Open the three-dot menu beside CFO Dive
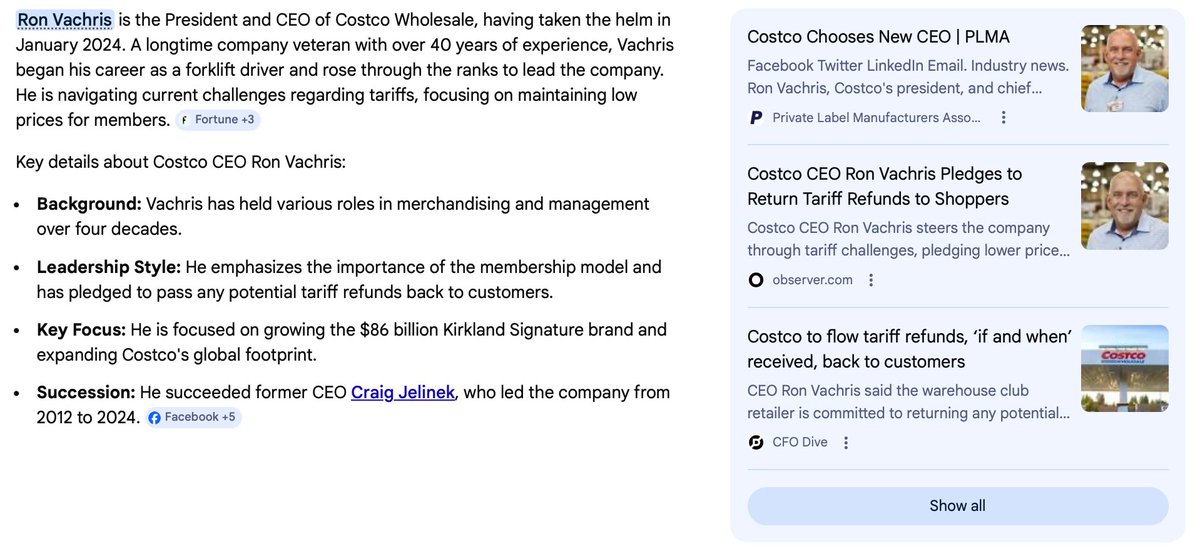The image size is (1200, 556). coord(846,442)
